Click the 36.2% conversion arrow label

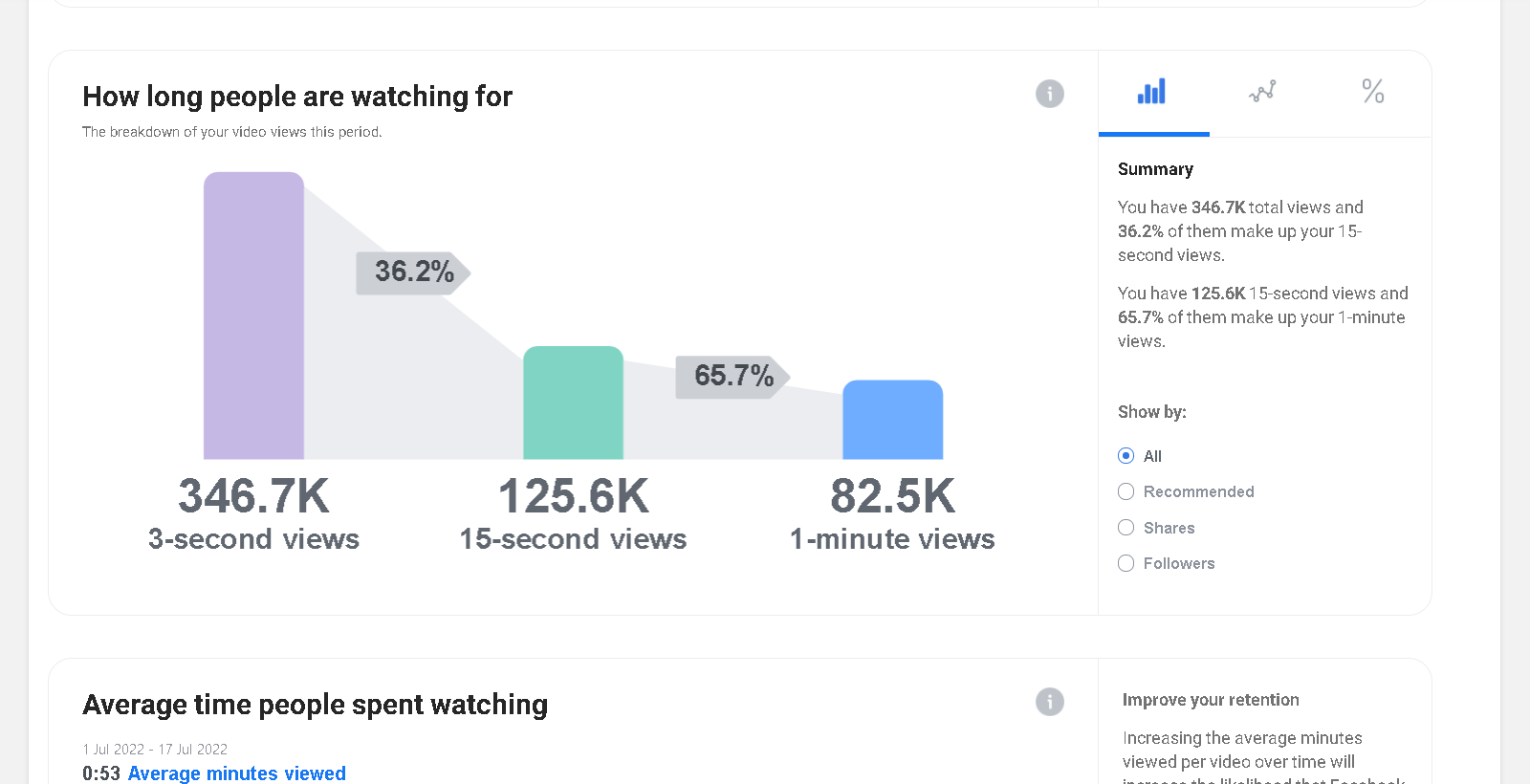(x=413, y=272)
